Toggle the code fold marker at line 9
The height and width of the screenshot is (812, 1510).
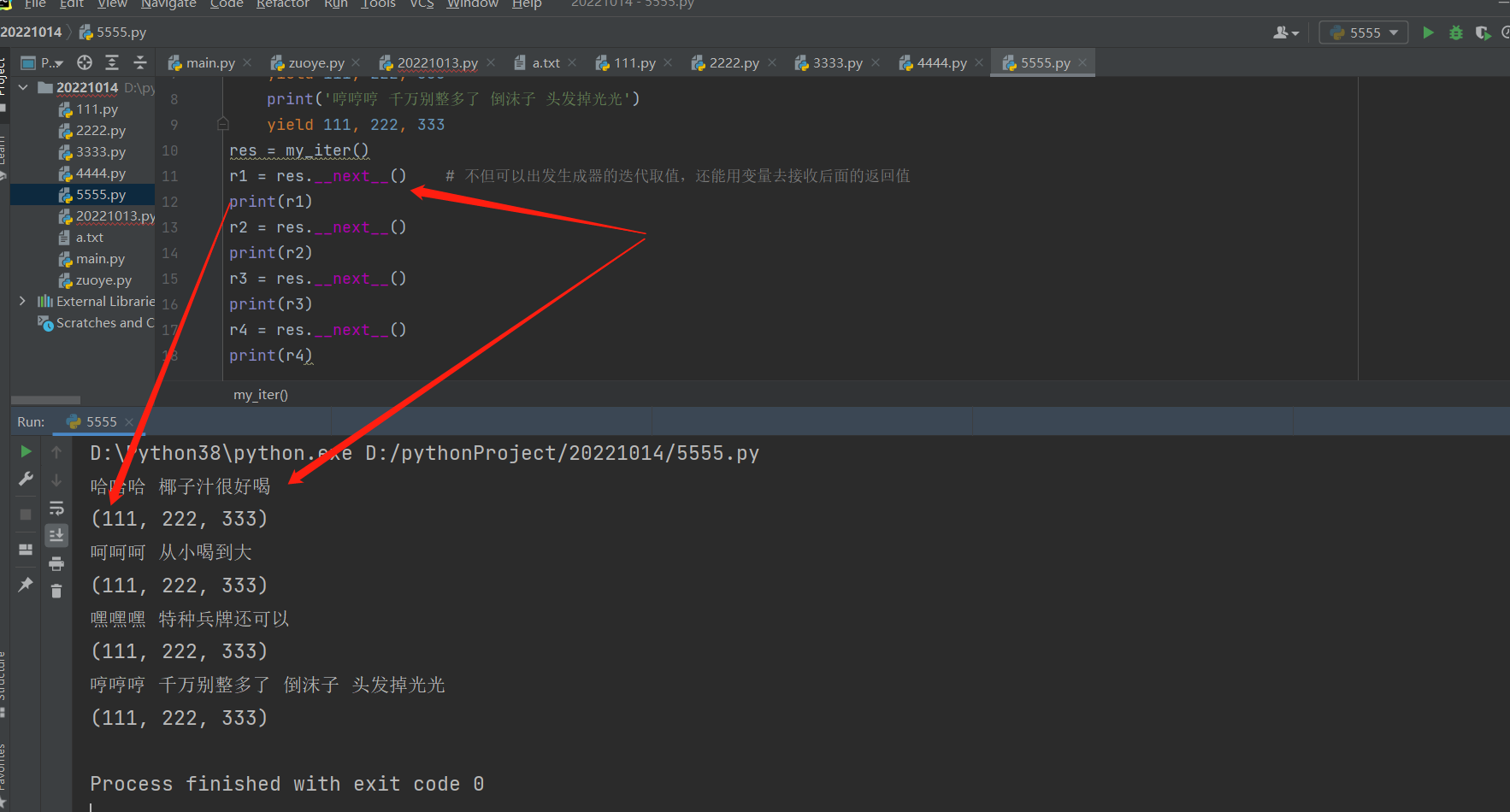[x=223, y=124]
